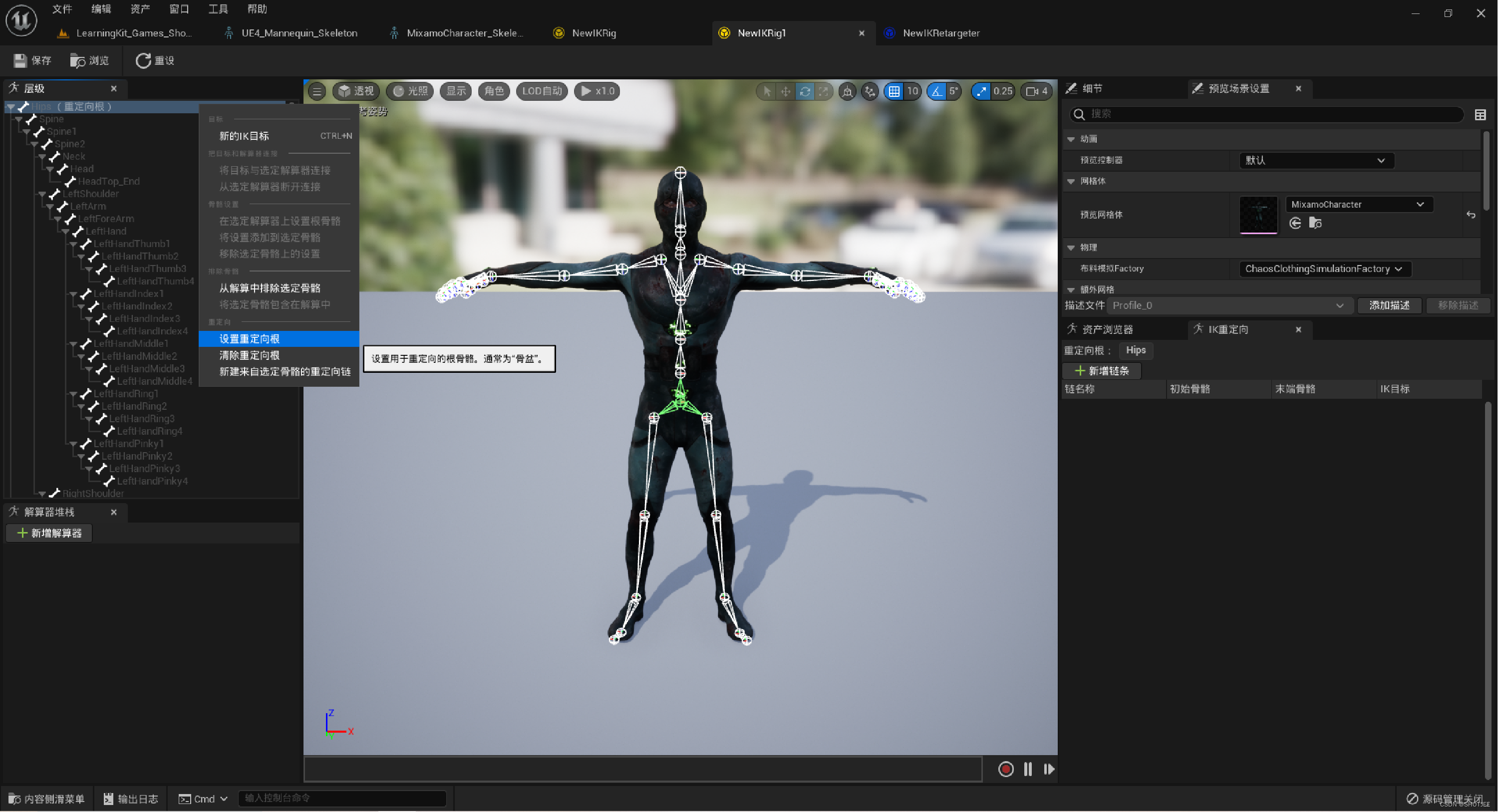This screenshot has width=1498, height=812.
Task: Choose 清除重定向根 from context menu
Action: [x=279, y=355]
